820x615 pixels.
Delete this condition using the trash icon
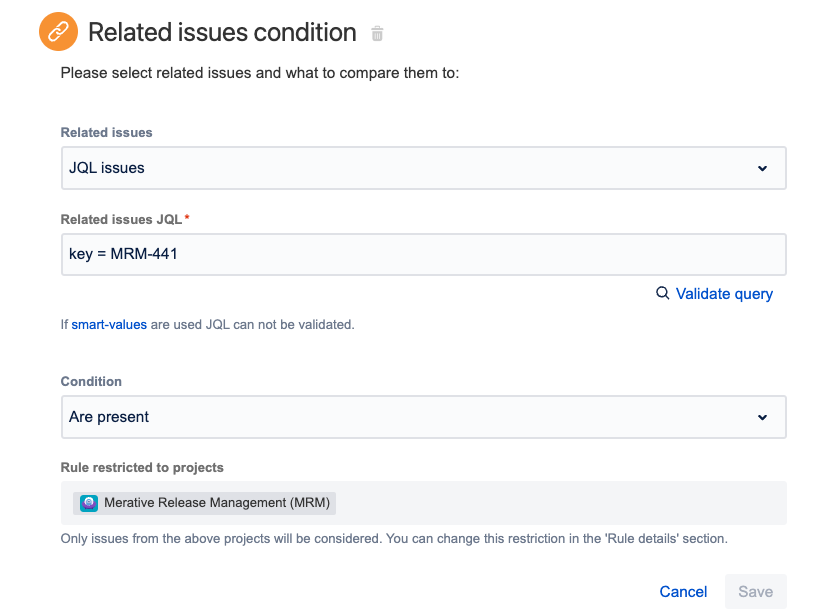tap(377, 33)
